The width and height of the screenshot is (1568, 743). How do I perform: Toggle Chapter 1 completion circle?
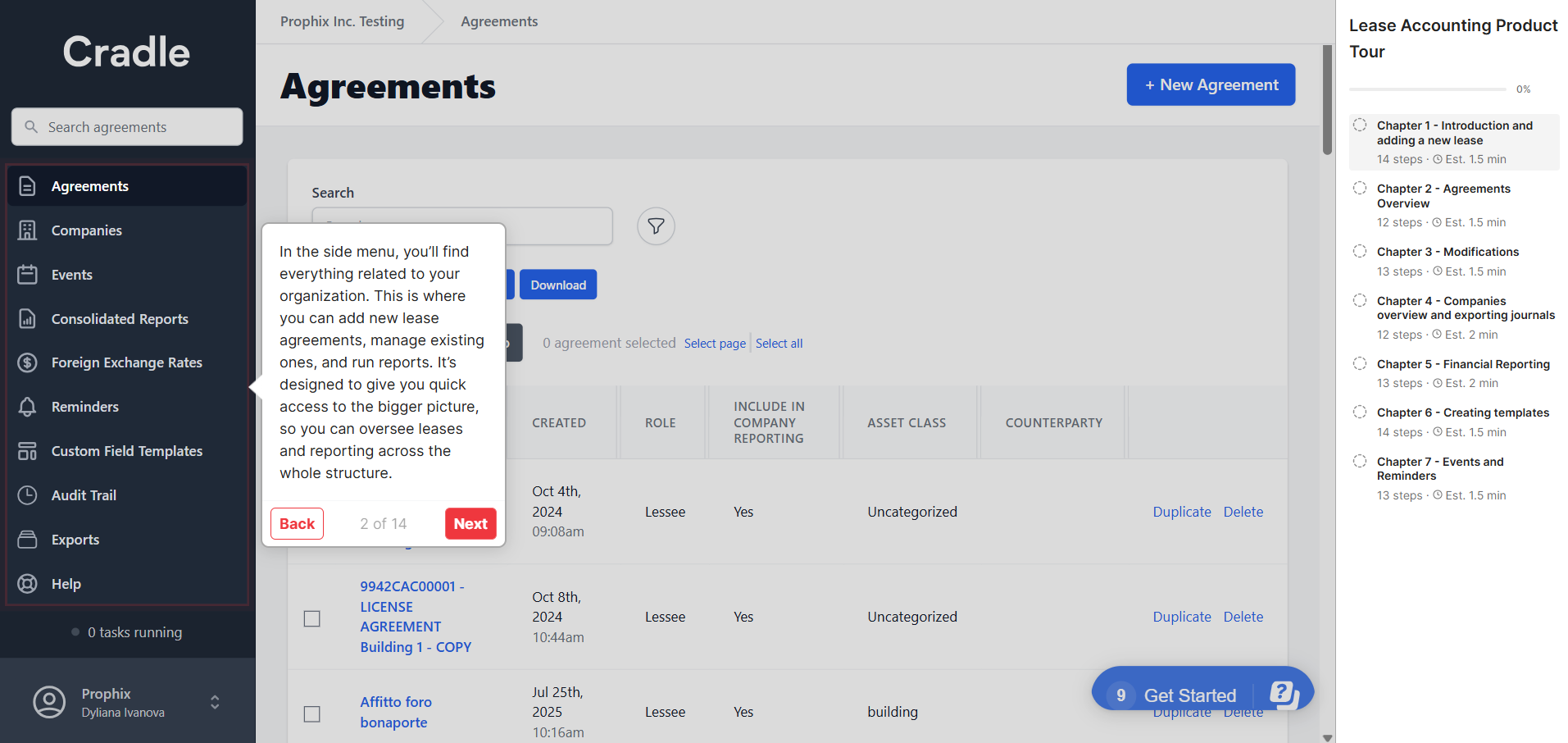1360,125
